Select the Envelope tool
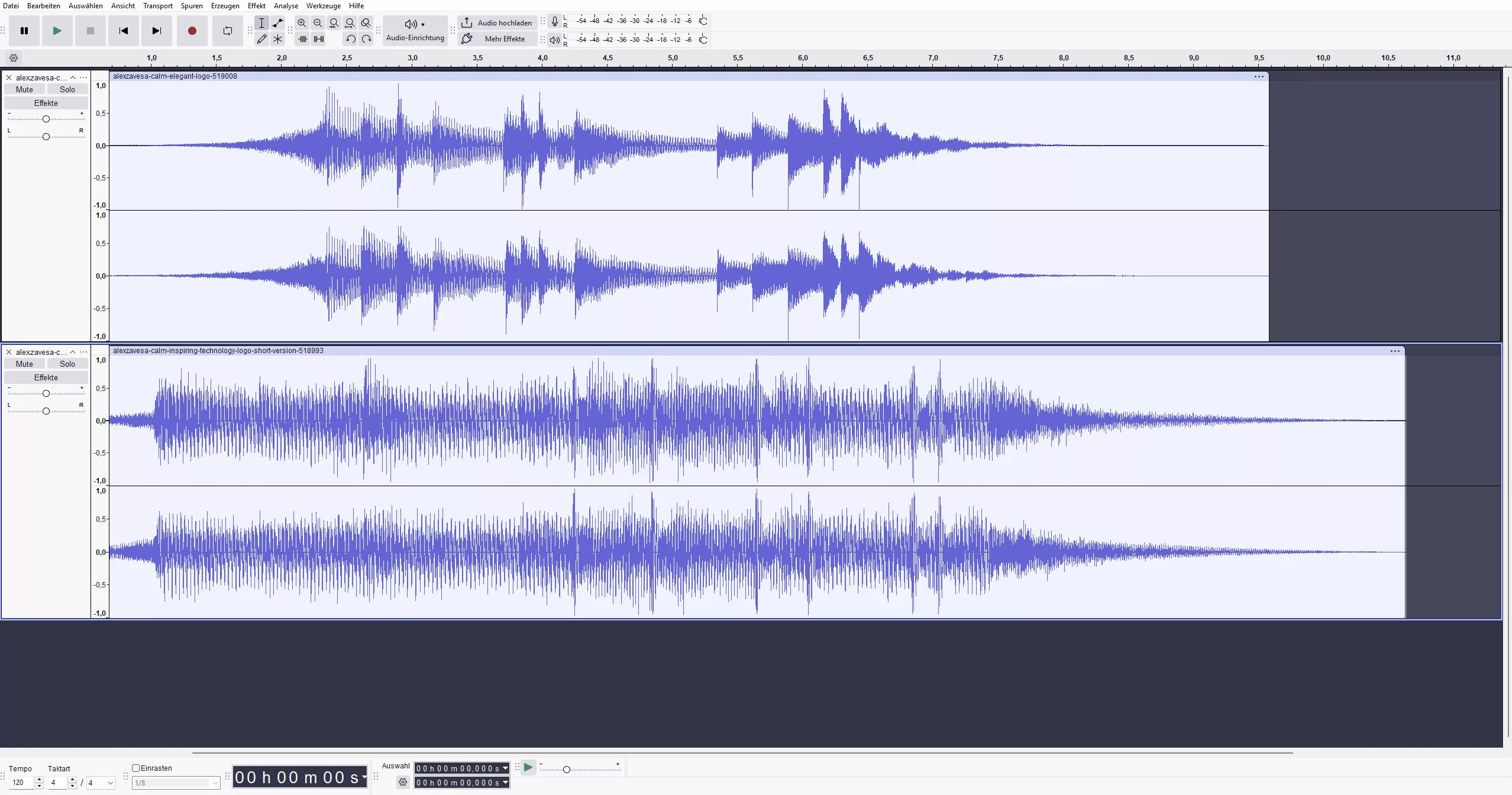The height and width of the screenshot is (795, 1512). [278, 23]
